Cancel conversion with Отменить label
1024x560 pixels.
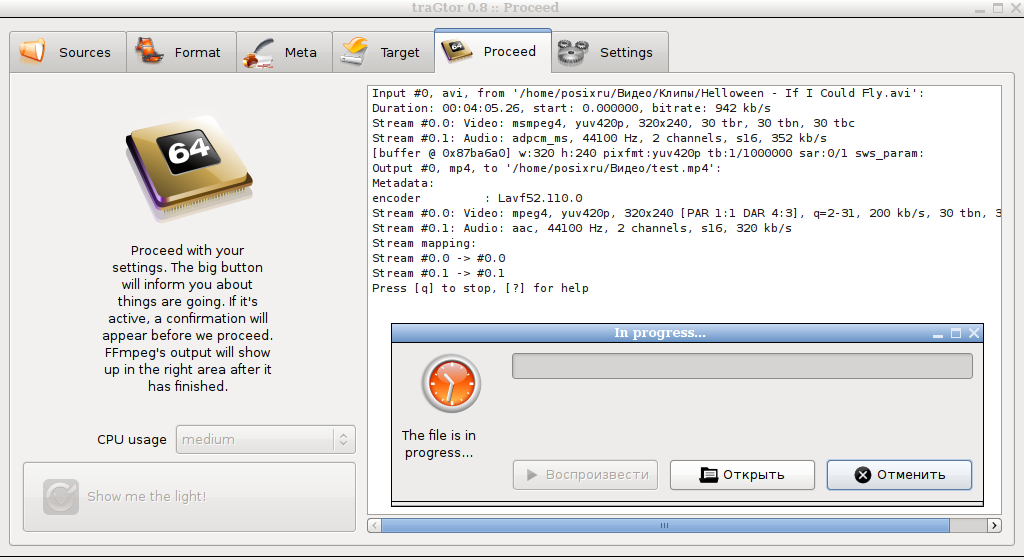click(x=911, y=475)
